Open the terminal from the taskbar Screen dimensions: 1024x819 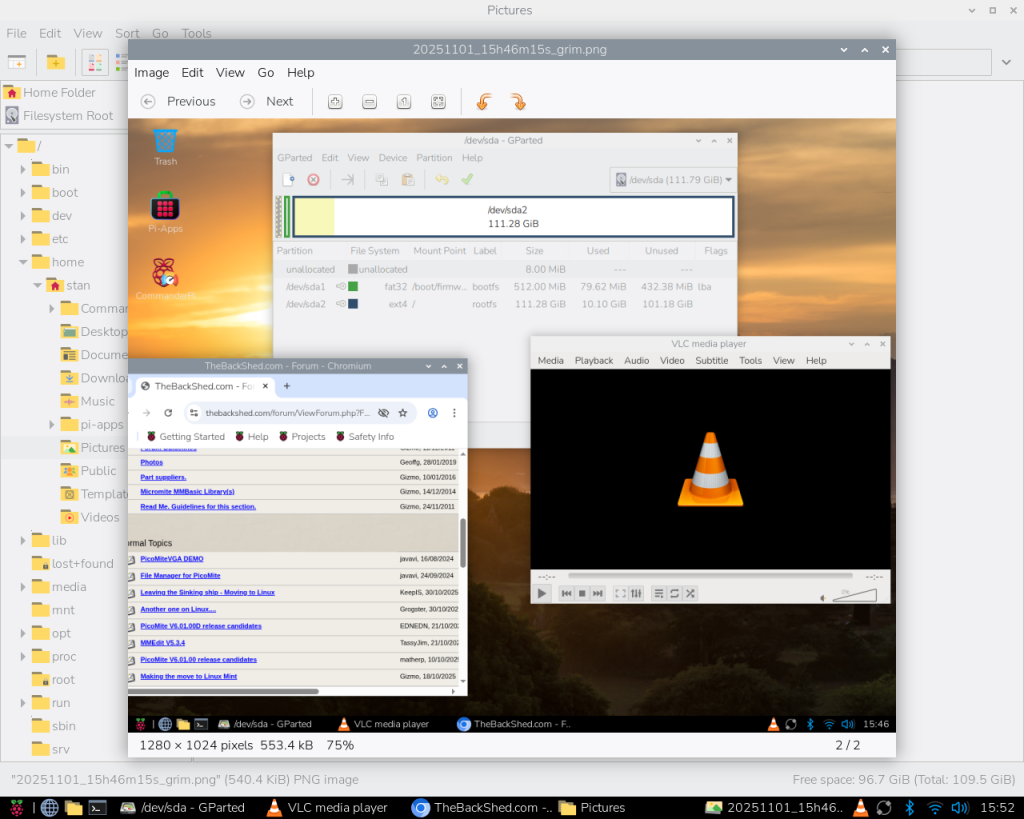98,807
